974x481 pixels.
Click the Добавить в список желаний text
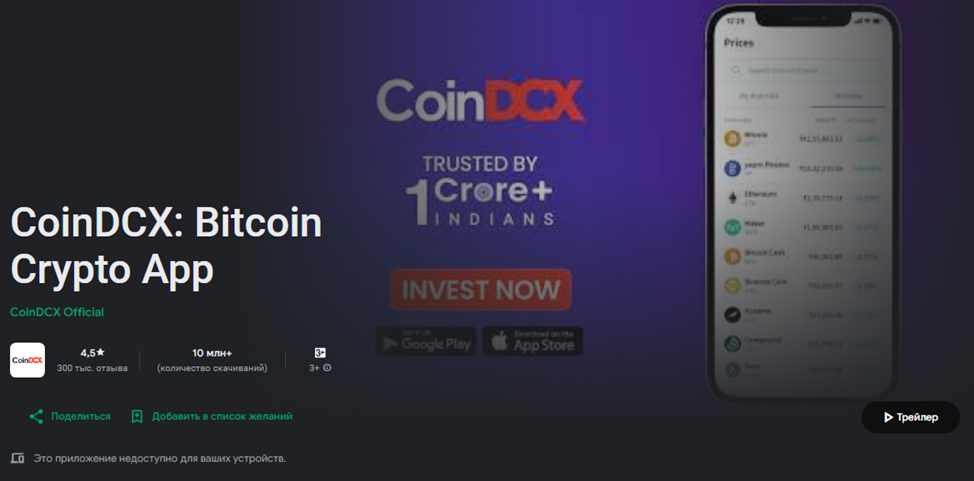coord(222,416)
